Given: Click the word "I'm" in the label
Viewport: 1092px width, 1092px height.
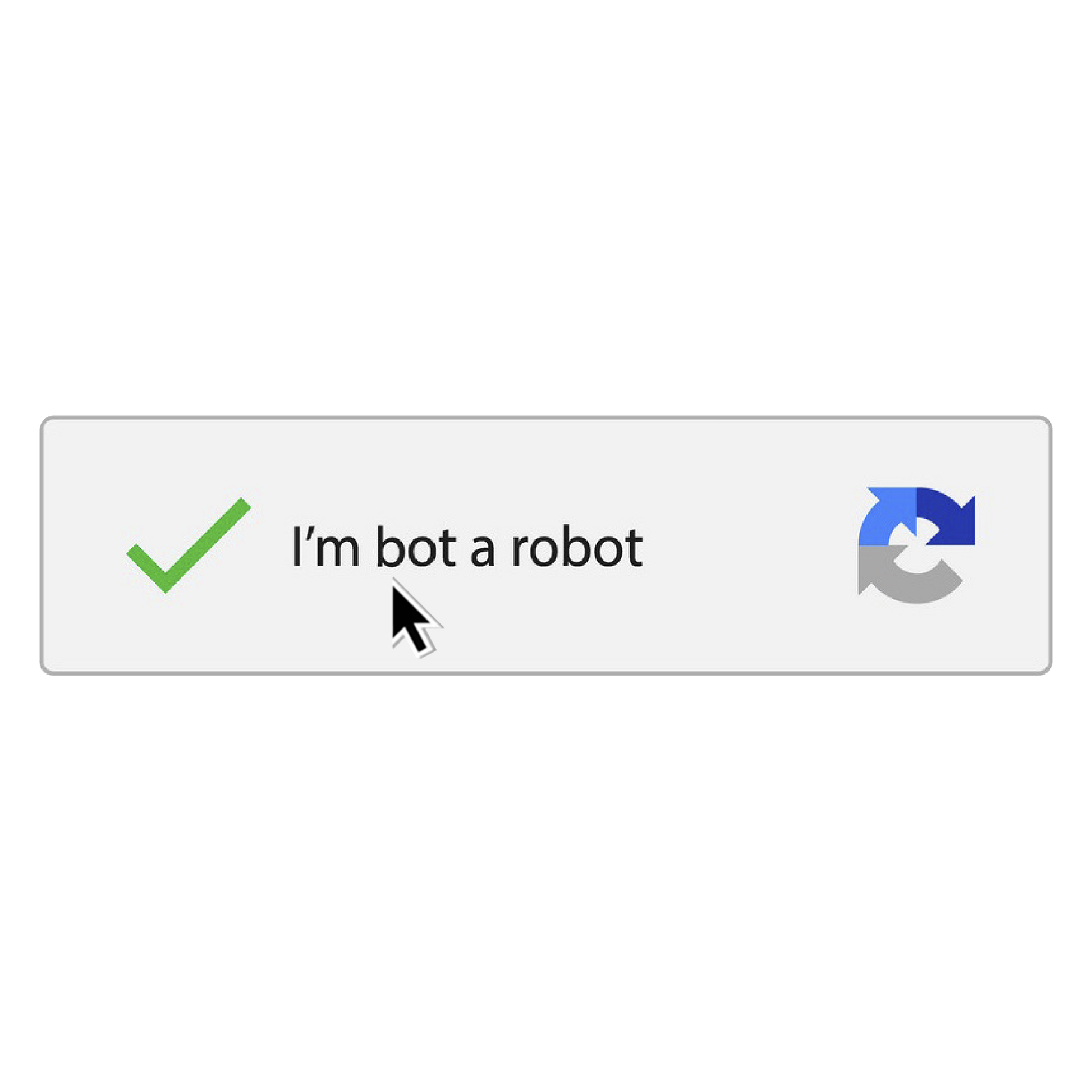Looking at the screenshot, I should coord(325,546).
